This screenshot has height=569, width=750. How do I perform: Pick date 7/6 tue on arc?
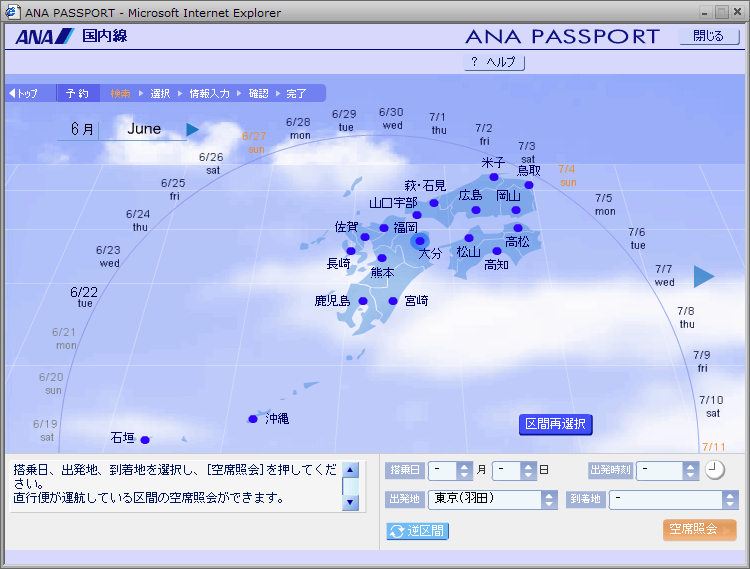point(637,238)
